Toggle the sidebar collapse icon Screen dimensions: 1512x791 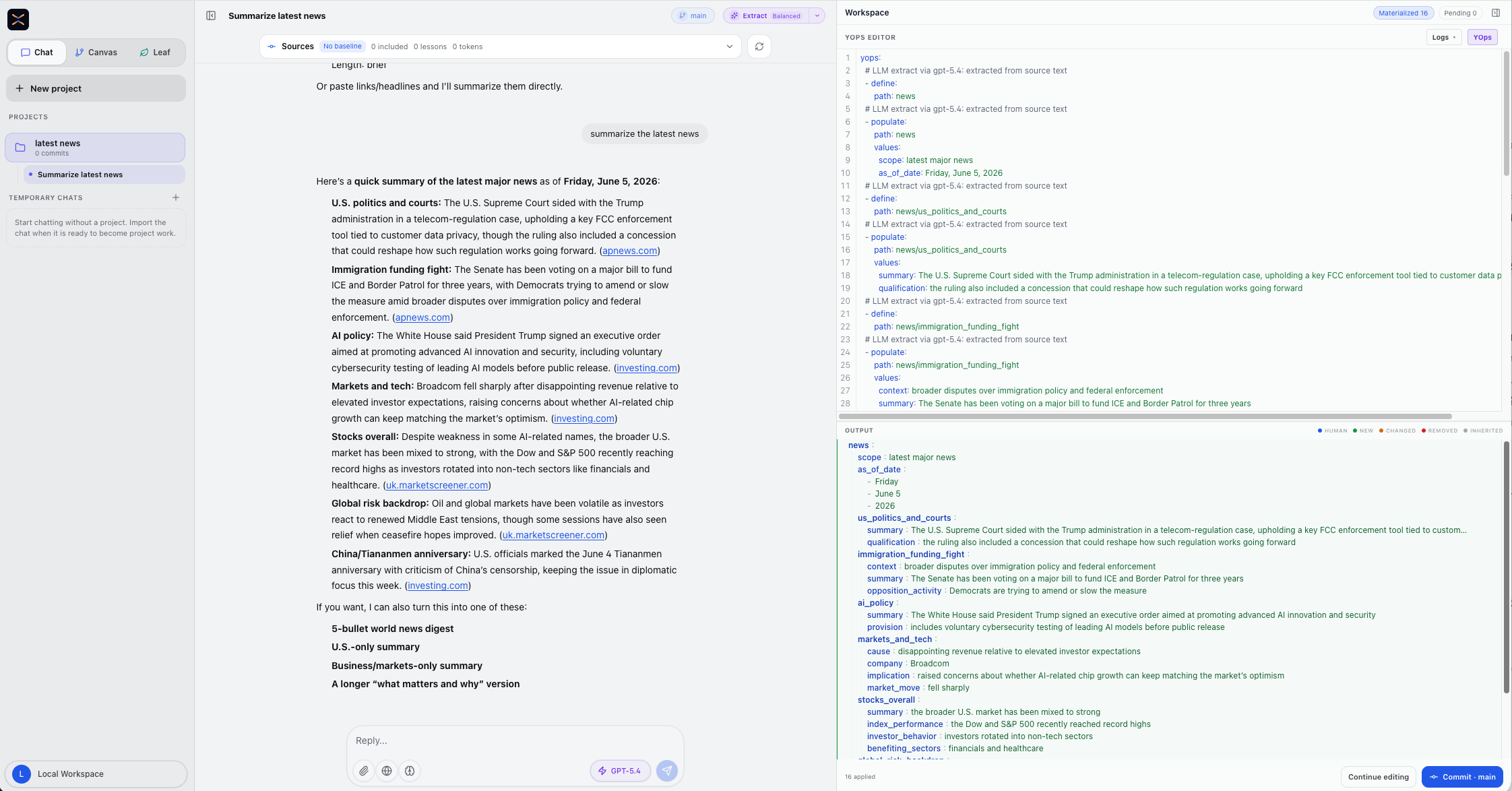point(211,15)
